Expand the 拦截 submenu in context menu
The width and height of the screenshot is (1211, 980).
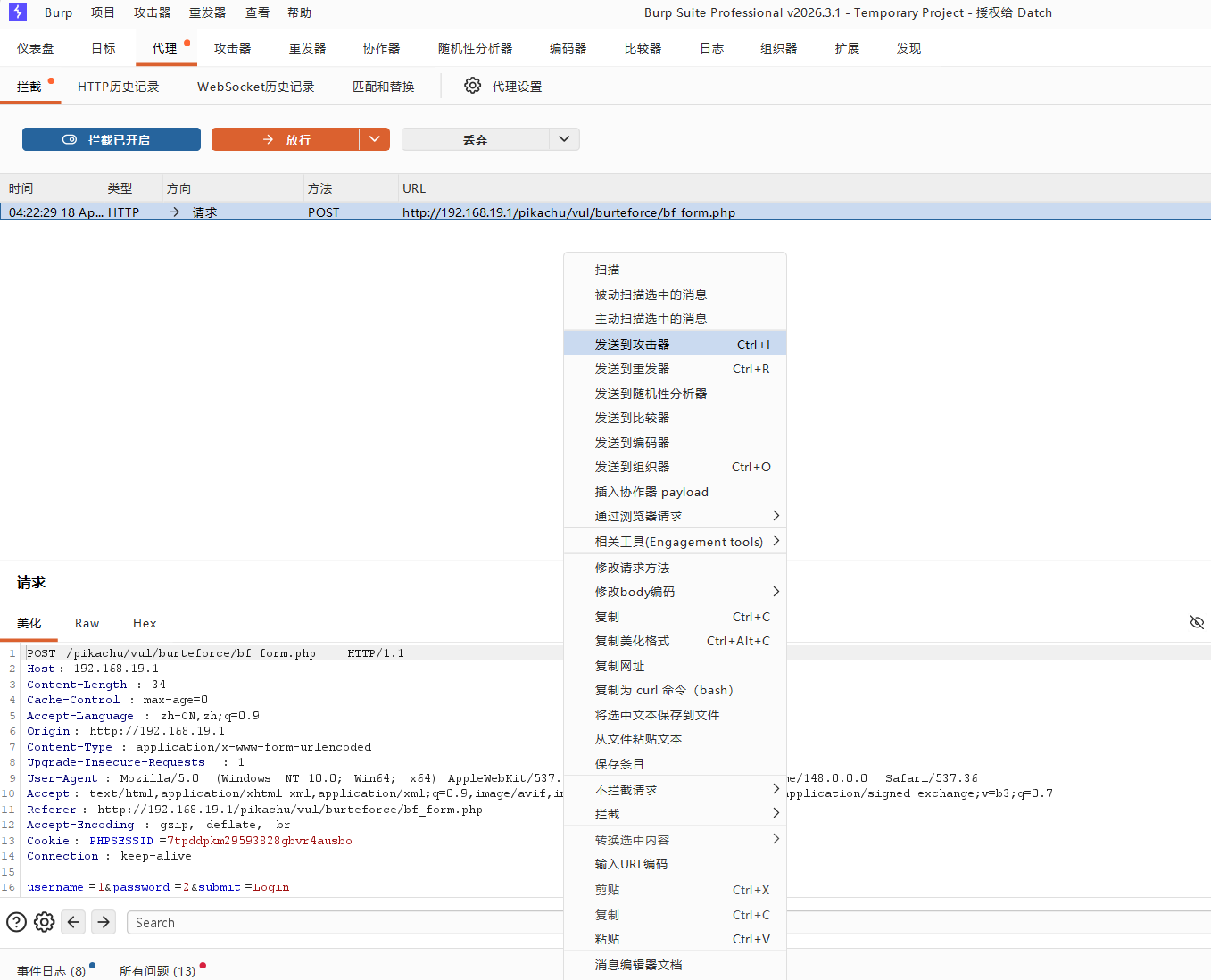pyautogui.click(x=675, y=814)
